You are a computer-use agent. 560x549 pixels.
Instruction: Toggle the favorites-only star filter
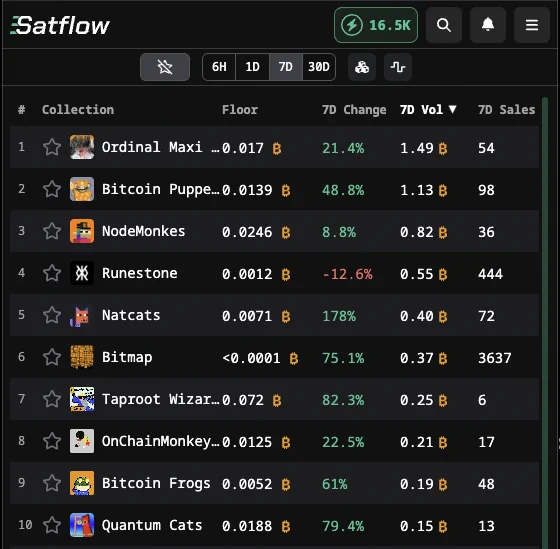click(165, 67)
